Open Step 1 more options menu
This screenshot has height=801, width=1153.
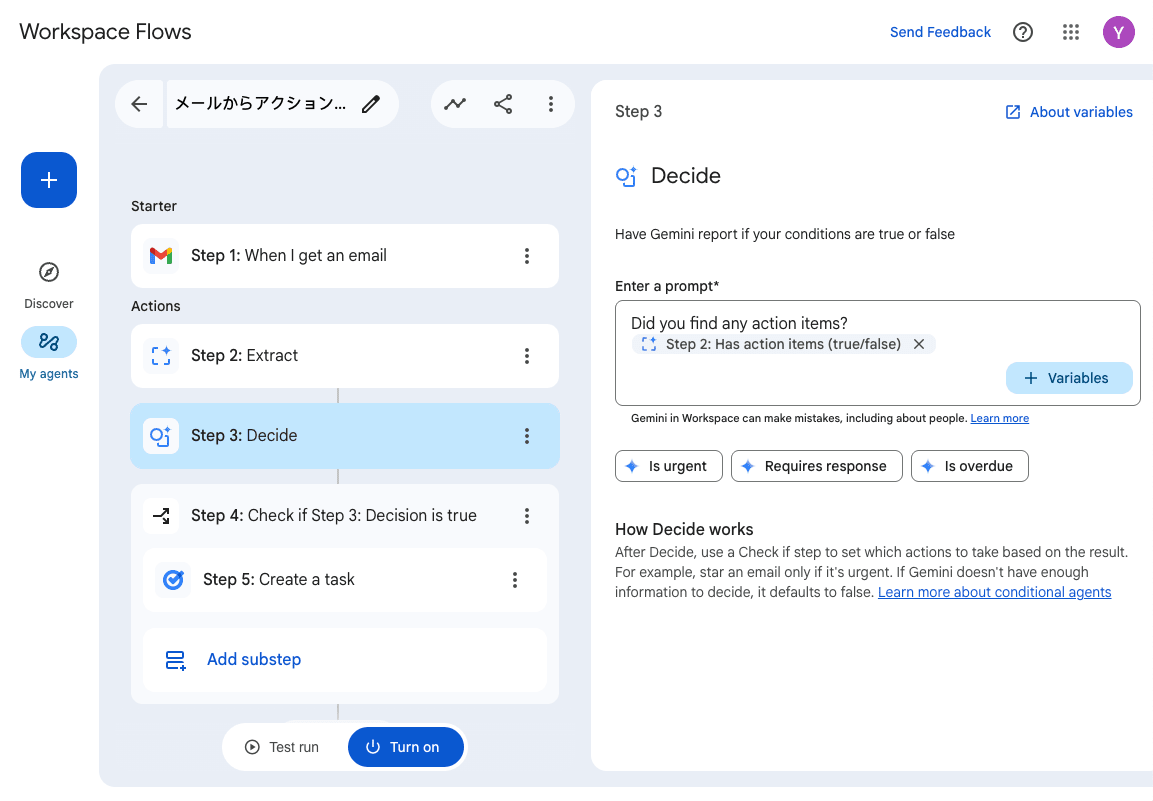pos(526,256)
